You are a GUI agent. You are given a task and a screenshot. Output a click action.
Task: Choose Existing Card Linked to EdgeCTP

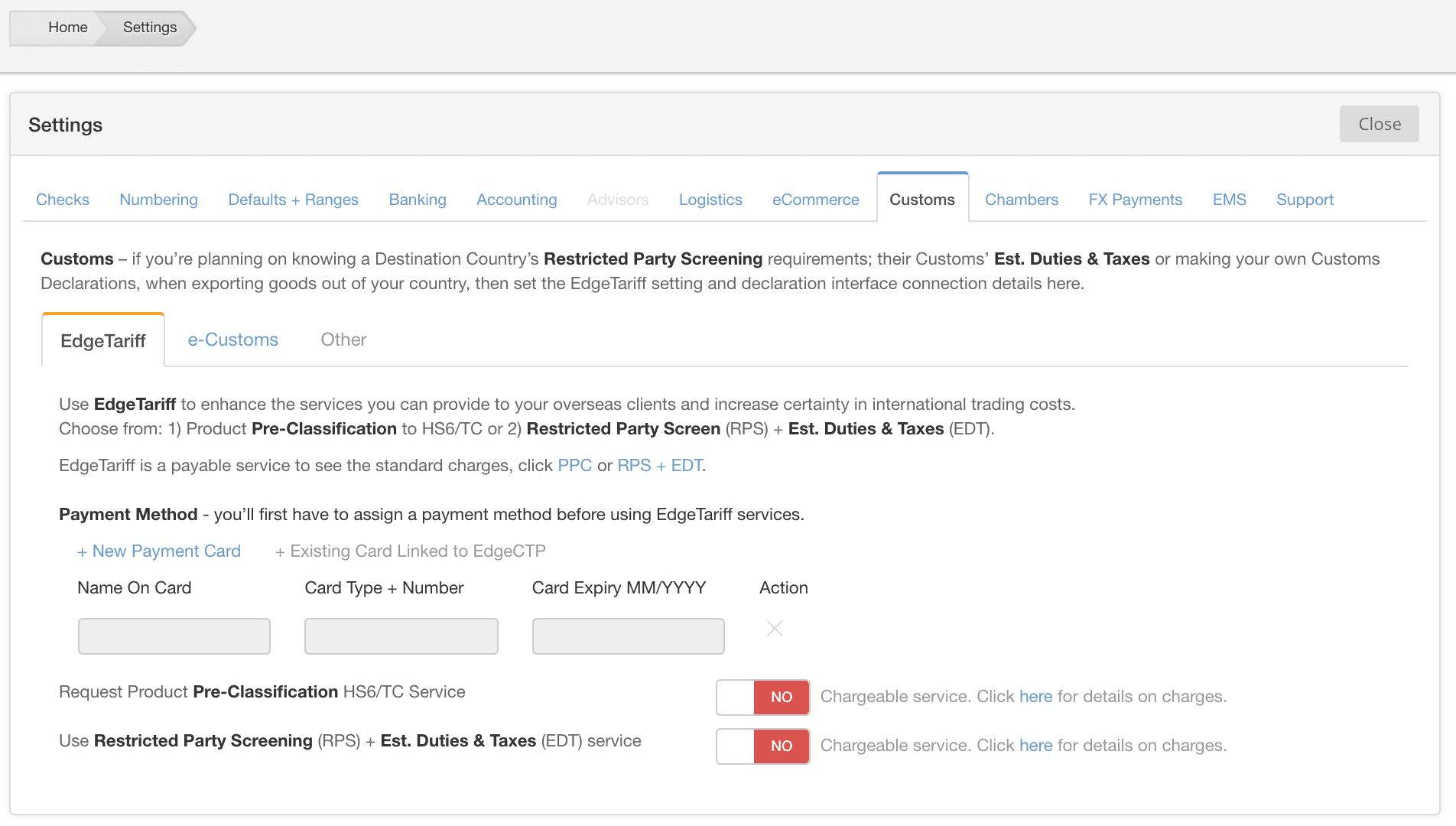[x=411, y=551]
